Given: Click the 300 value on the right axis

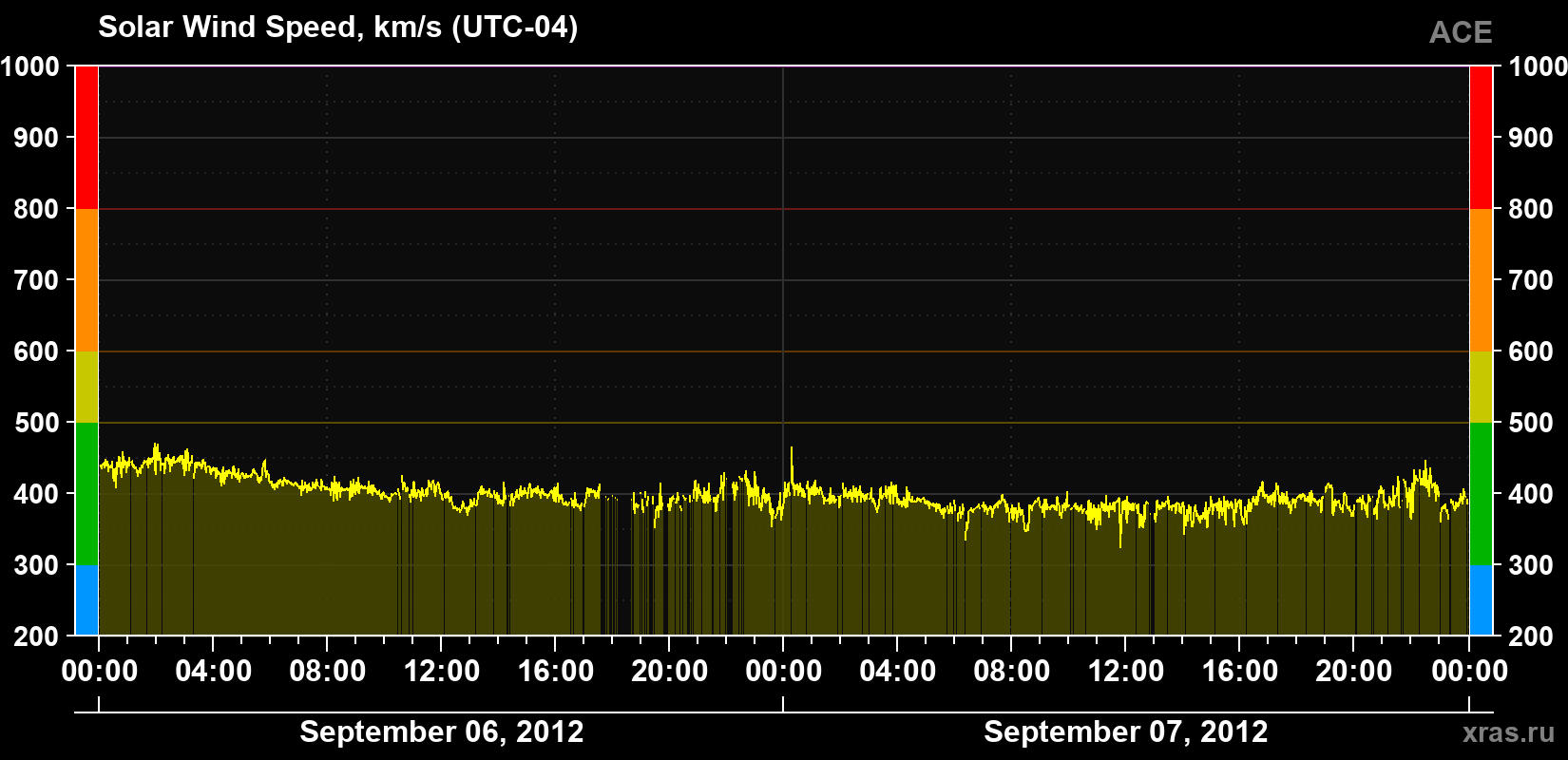Looking at the screenshot, I should [x=1531, y=565].
